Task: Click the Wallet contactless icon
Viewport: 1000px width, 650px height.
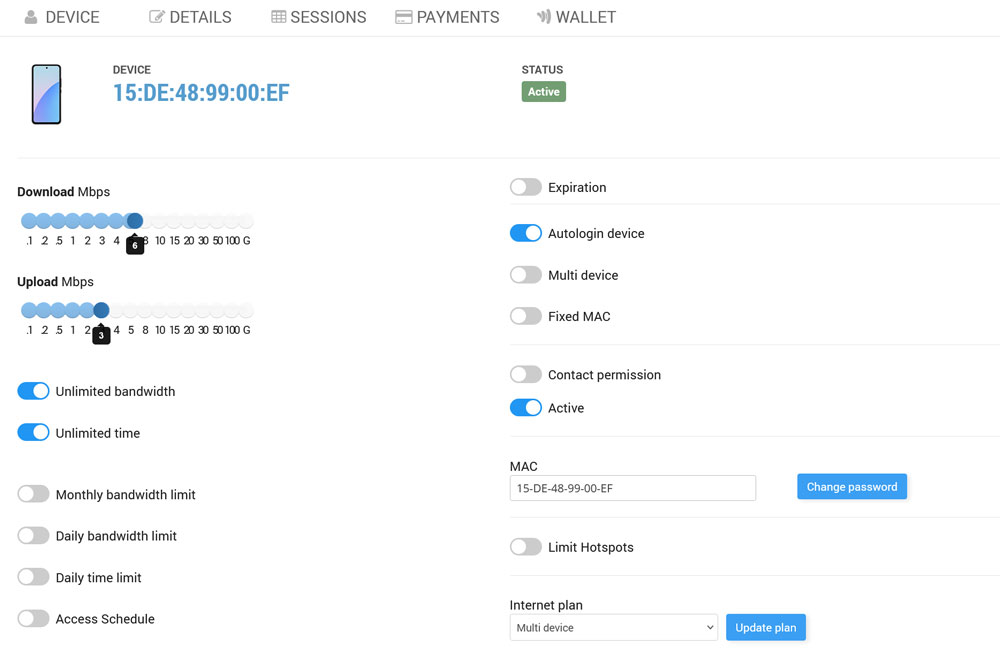Action: (x=544, y=17)
